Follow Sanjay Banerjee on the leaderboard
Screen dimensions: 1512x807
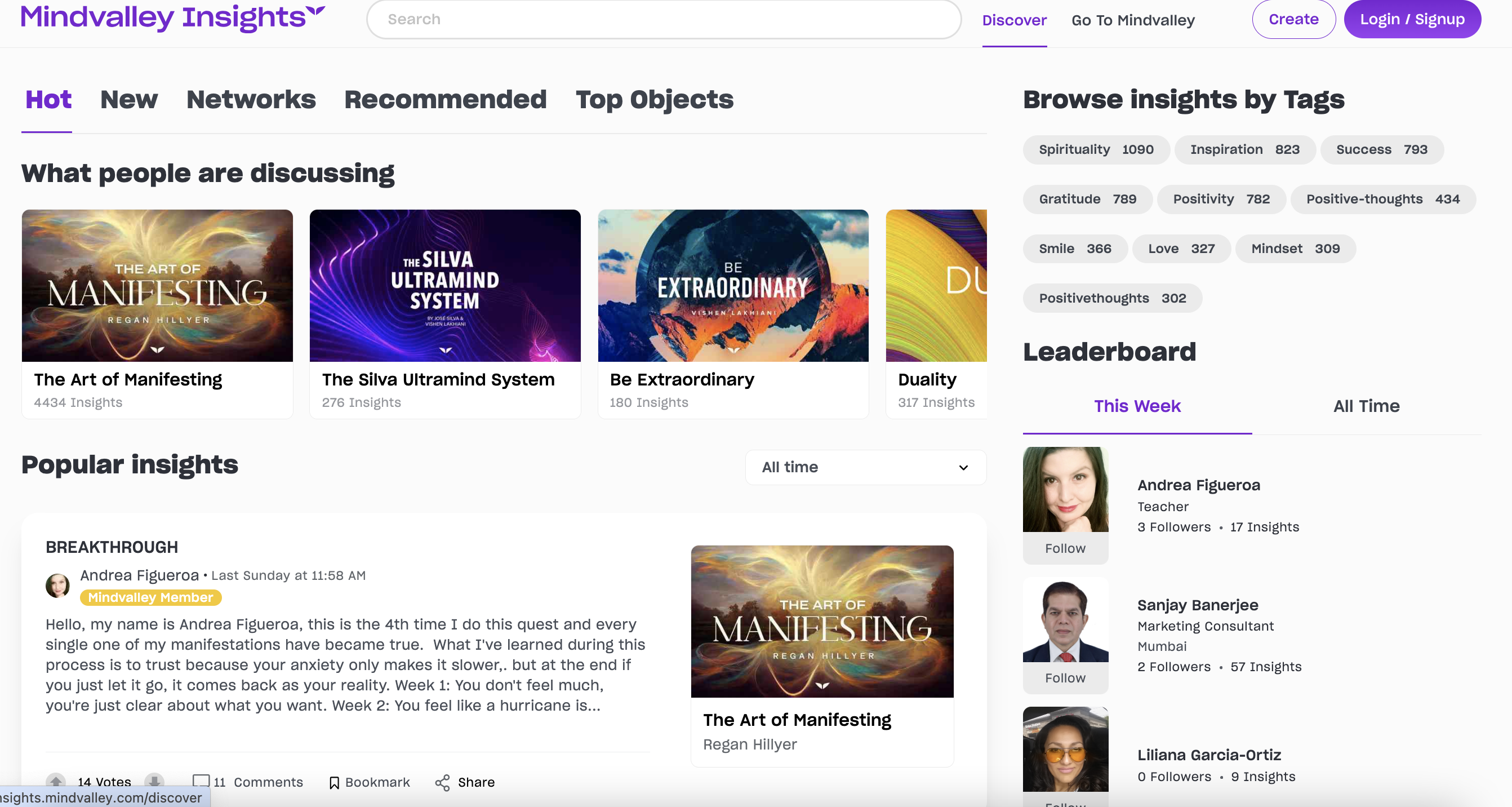click(x=1065, y=679)
